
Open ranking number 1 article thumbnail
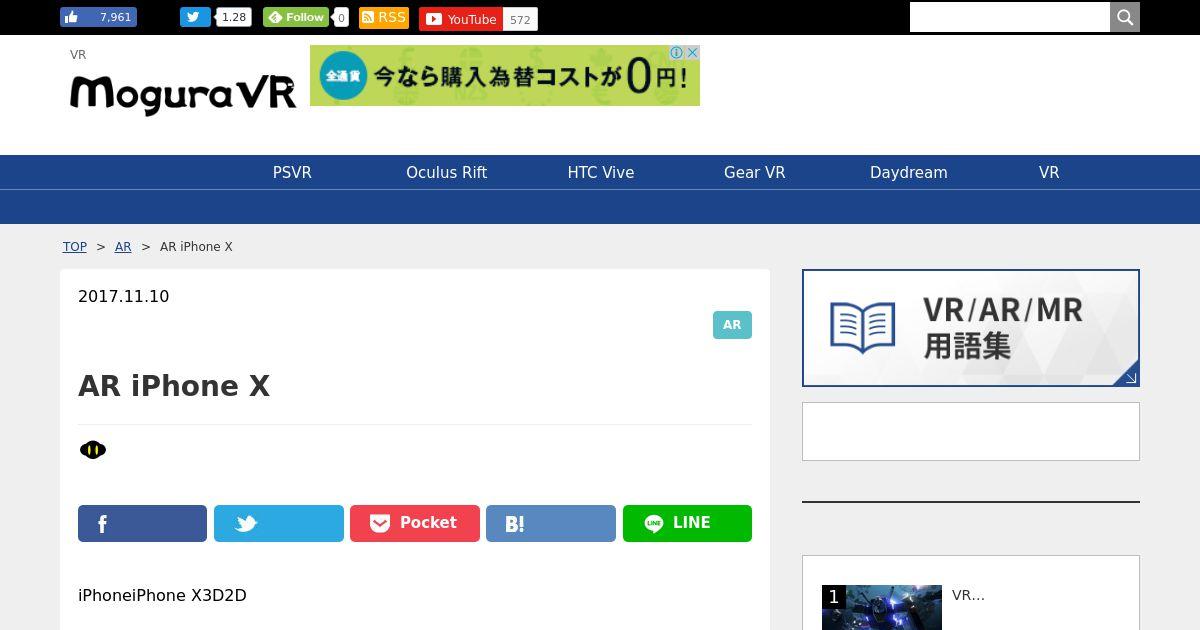882,607
